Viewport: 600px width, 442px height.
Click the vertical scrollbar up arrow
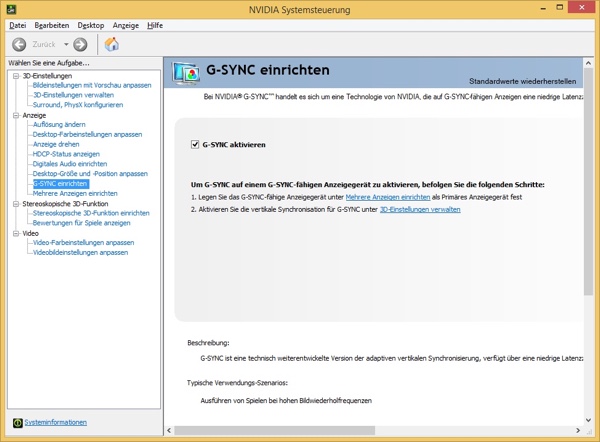(588, 63)
